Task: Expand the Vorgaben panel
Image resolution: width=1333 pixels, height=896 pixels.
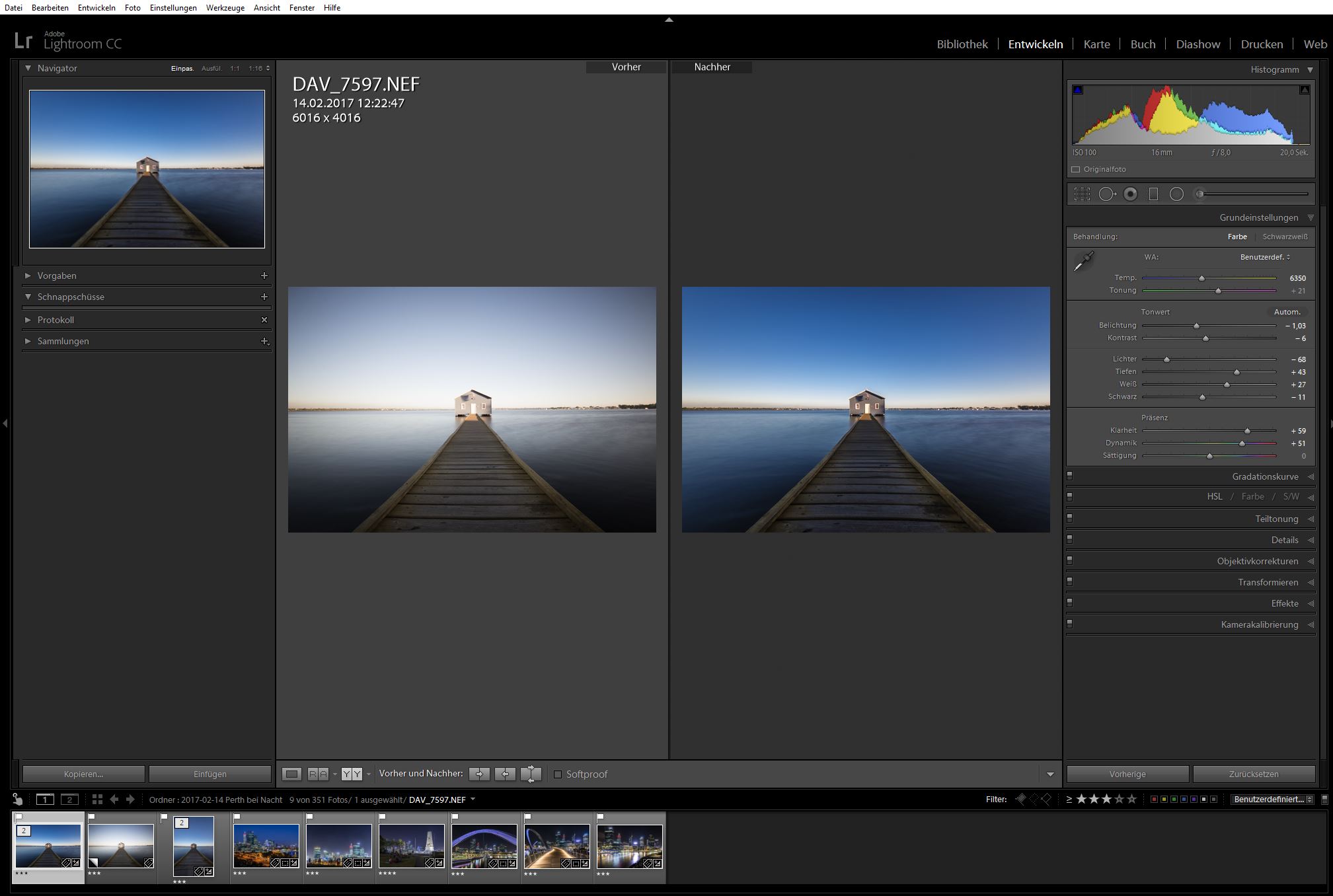Action: coord(28,276)
